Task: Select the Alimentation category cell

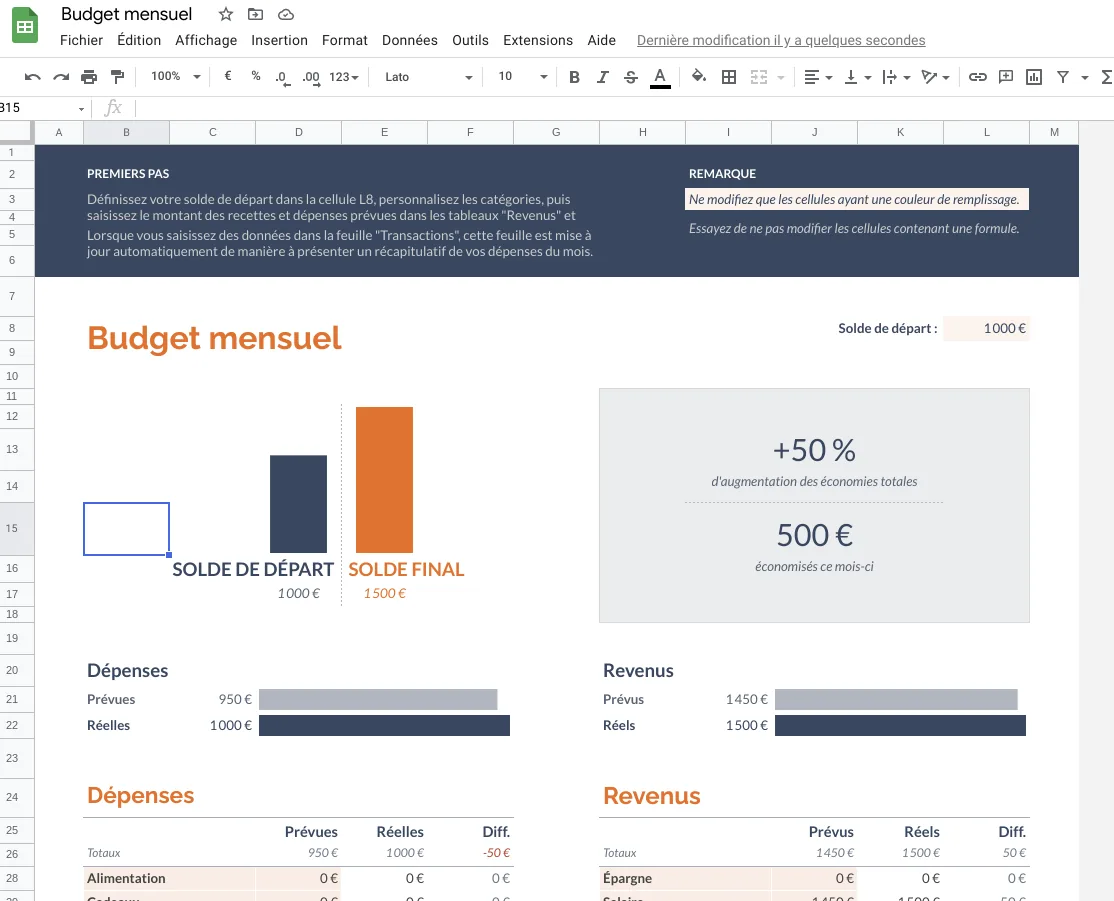Action: coord(169,878)
